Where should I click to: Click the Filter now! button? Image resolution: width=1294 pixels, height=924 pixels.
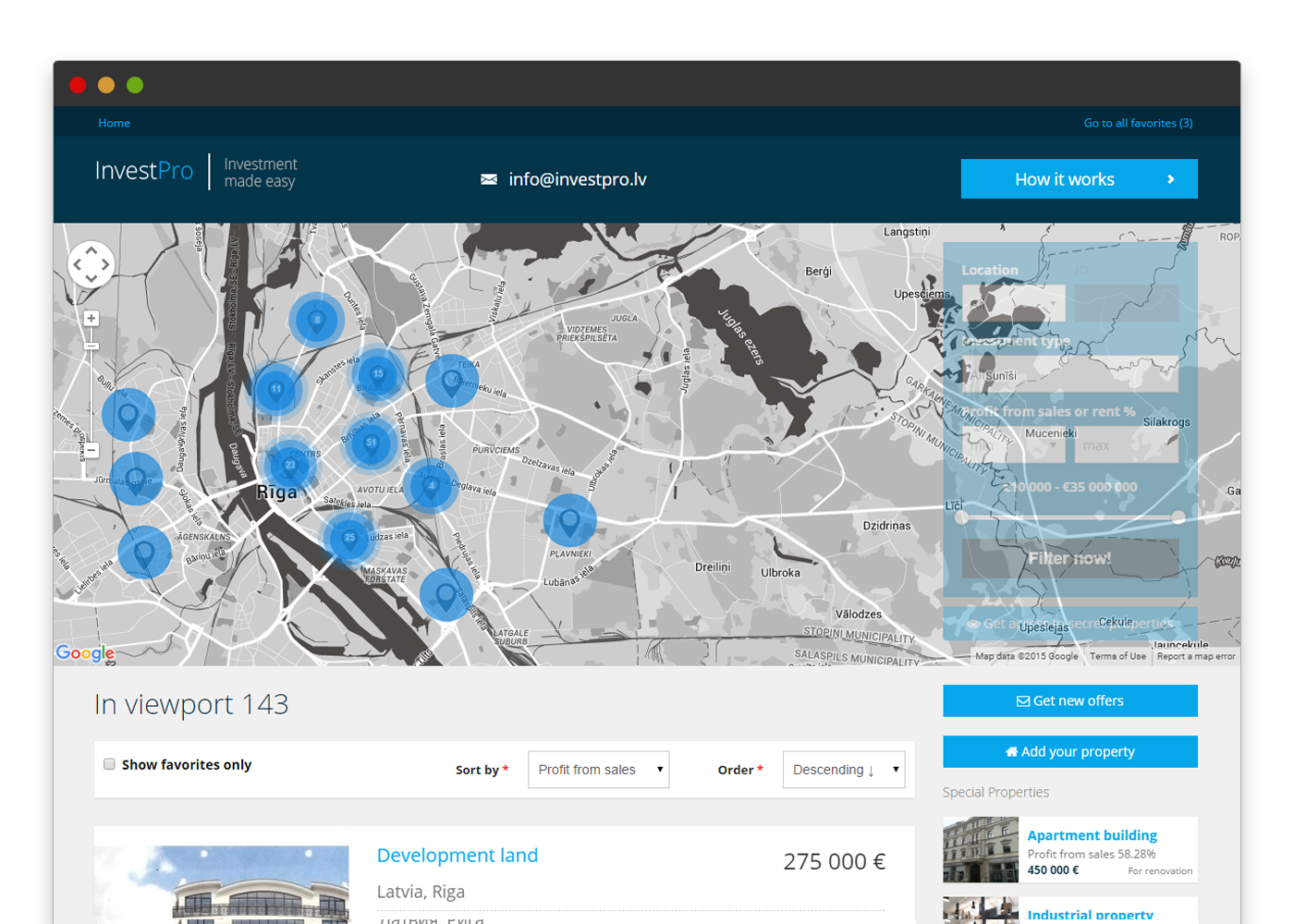[1070, 558]
